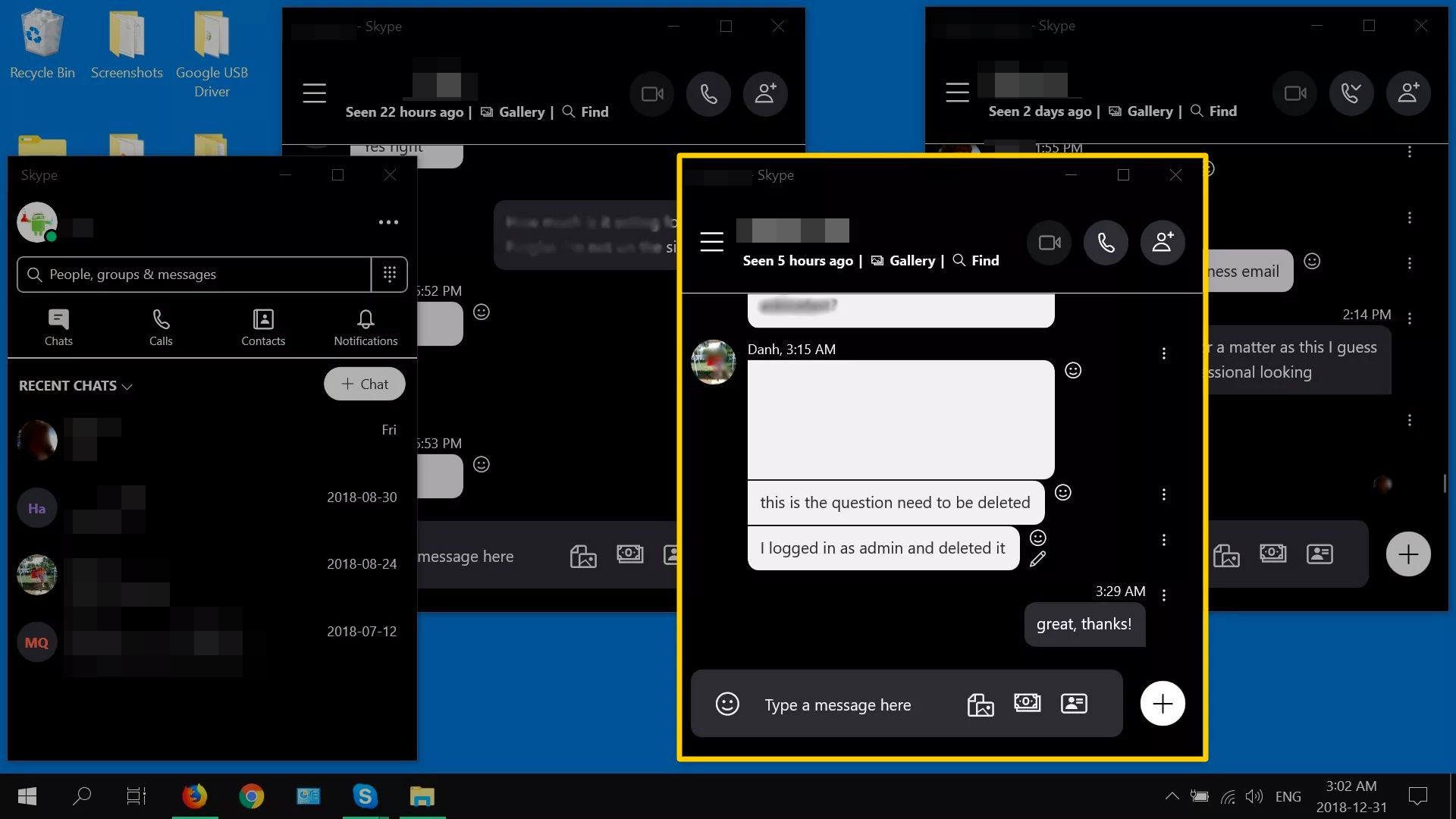
Task: Click the Skype icon in the Windows taskbar
Action: (363, 796)
